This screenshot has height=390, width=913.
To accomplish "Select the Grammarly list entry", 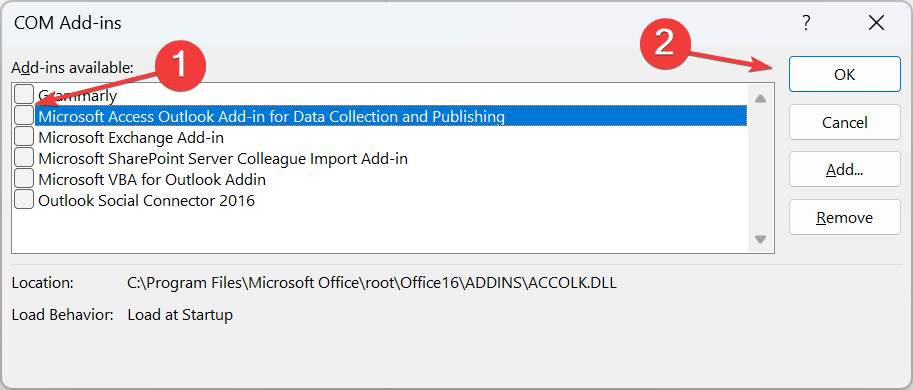I will (77, 95).
